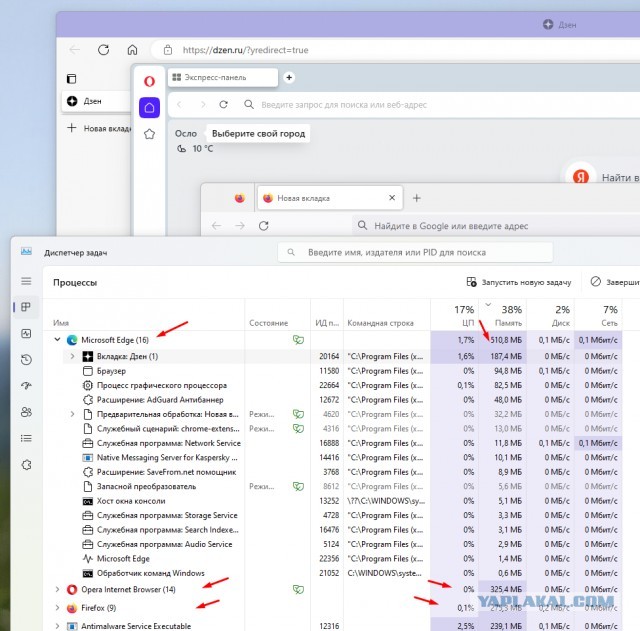Collapse the Microsoft Edge process group
The height and width of the screenshot is (631, 640).
click(58, 340)
